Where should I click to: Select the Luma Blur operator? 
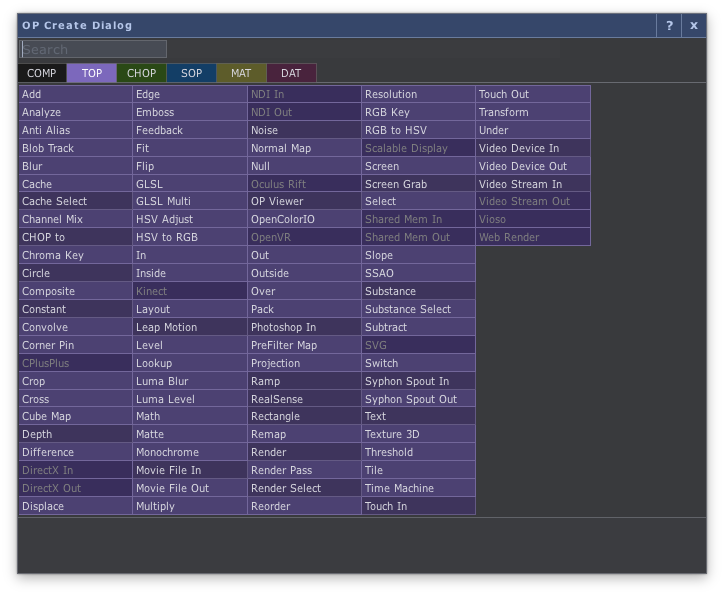(190, 381)
